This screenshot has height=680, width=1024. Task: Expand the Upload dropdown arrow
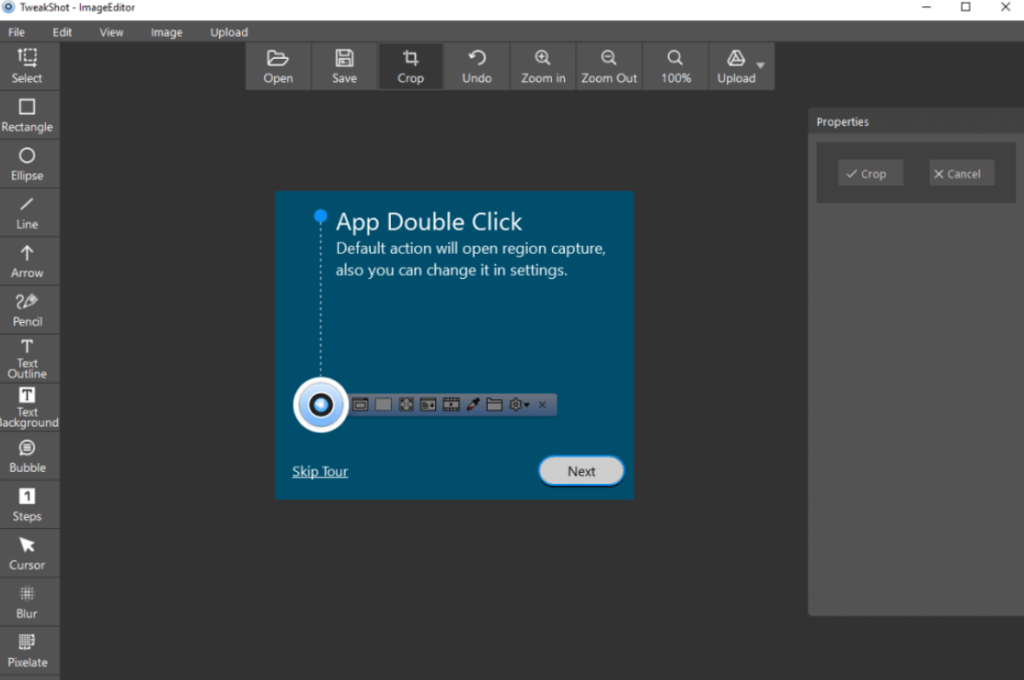point(760,65)
